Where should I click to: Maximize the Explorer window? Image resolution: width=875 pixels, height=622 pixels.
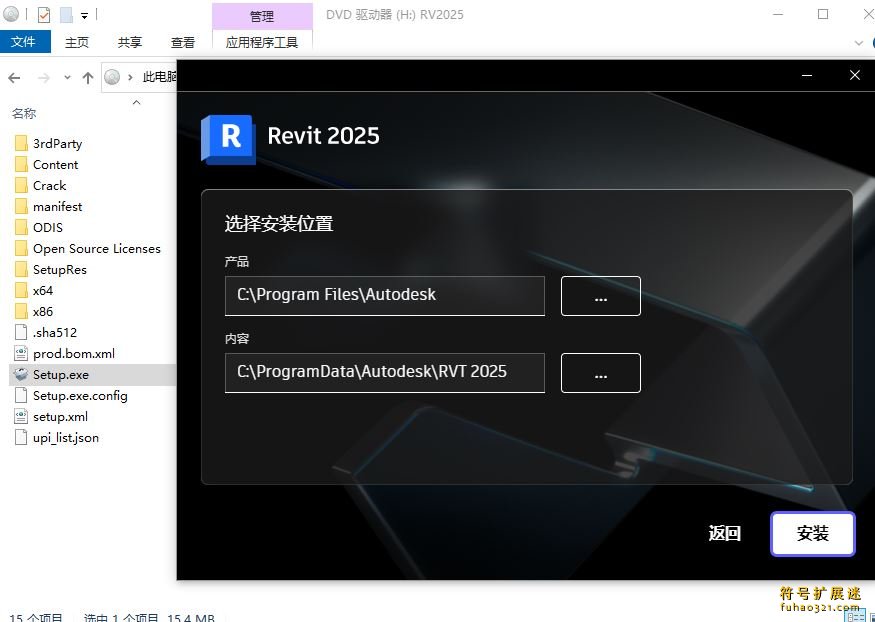[x=823, y=15]
